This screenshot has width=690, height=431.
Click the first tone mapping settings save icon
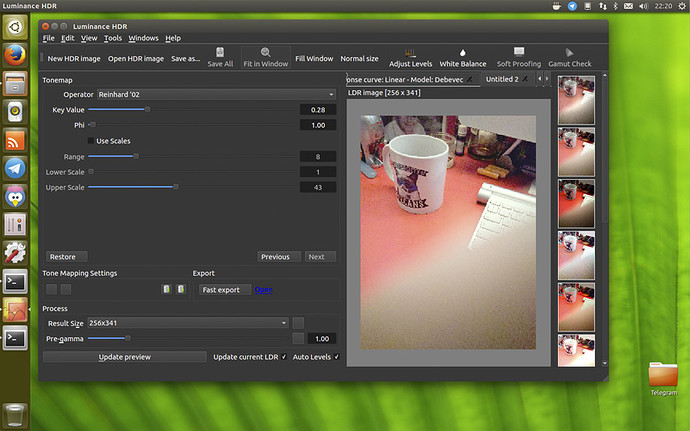click(x=166, y=289)
